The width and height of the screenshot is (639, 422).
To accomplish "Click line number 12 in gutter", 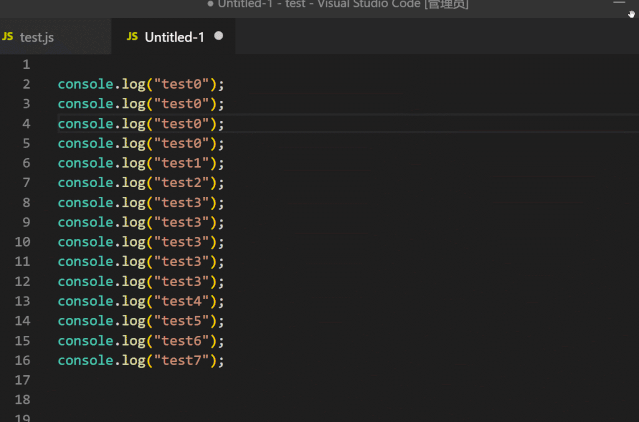I will pos(22,281).
